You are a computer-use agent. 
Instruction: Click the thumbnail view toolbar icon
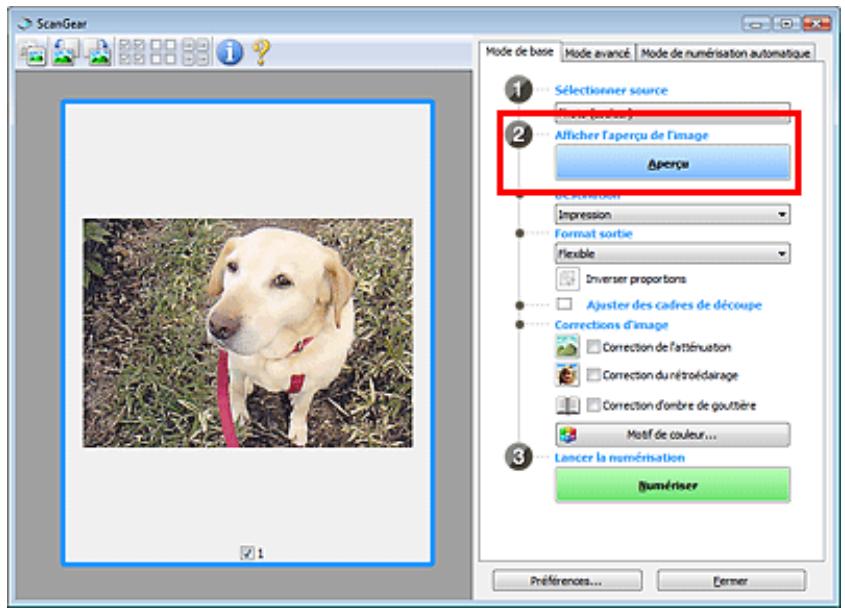33,53
